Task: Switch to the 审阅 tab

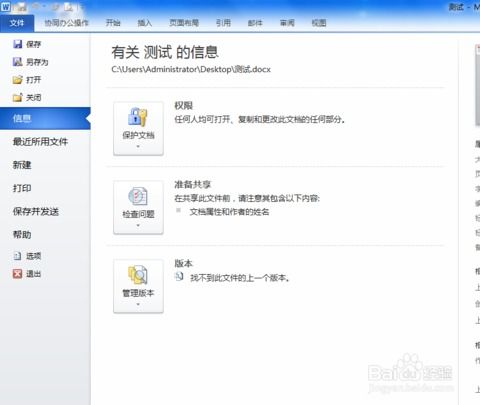Action: pos(287,23)
